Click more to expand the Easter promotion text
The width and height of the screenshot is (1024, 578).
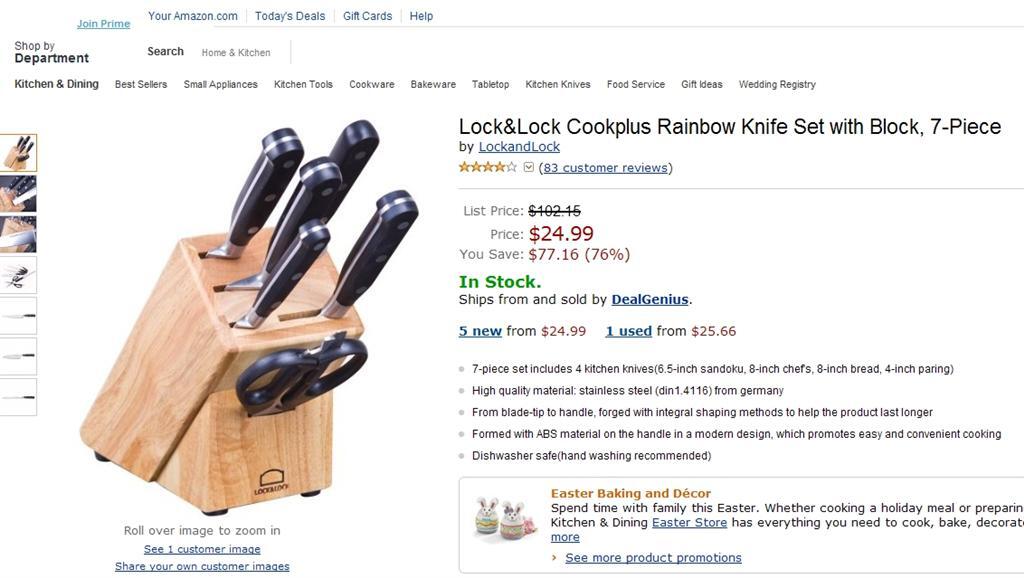click(x=564, y=537)
